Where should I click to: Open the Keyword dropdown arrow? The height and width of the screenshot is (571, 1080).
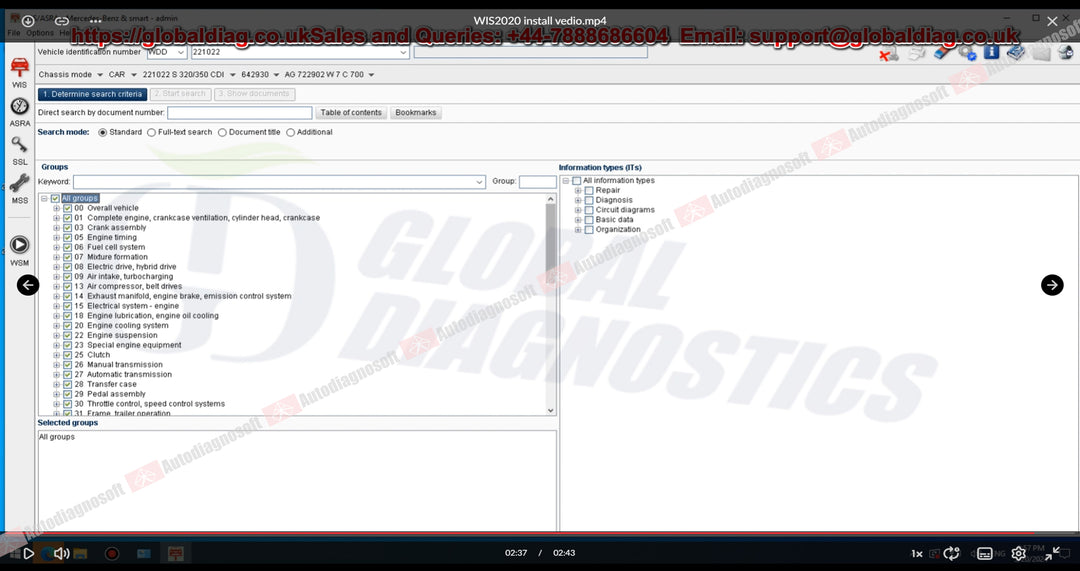pyautogui.click(x=480, y=182)
